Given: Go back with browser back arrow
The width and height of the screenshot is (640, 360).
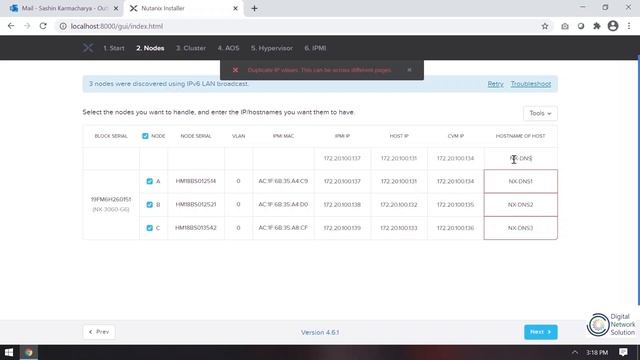Looking at the screenshot, I should (x=11, y=26).
